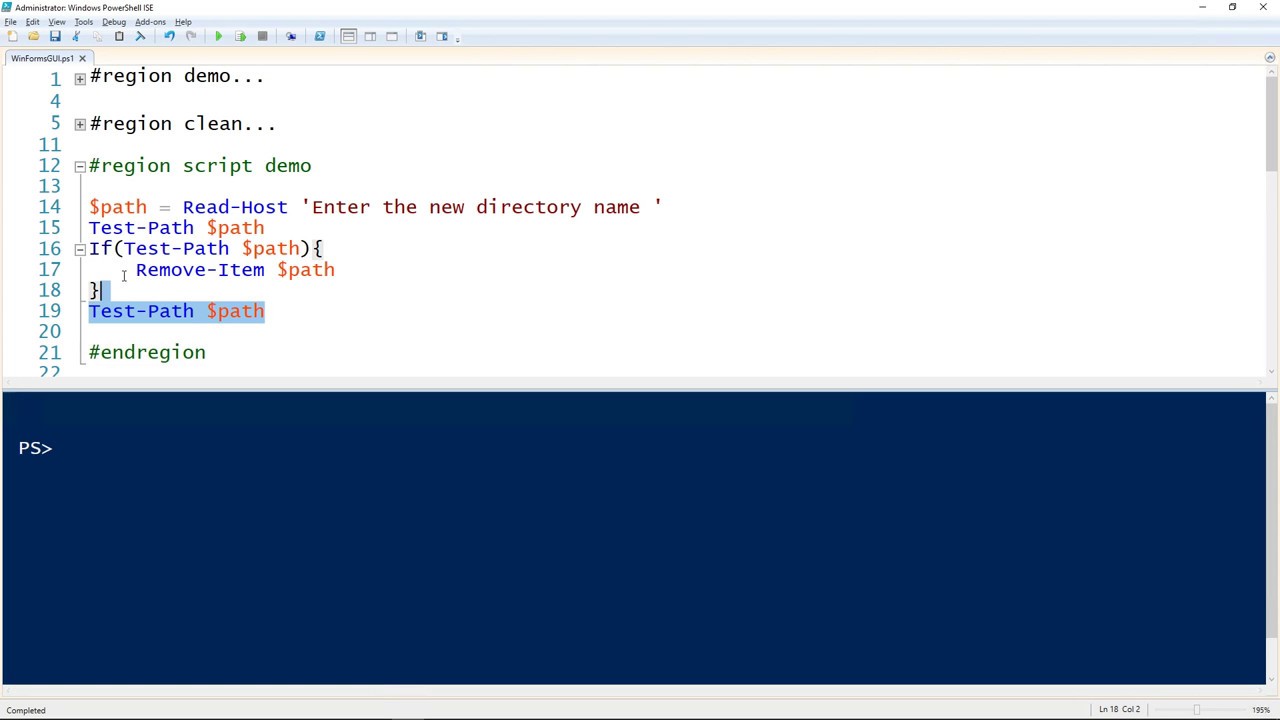Click the console pane scroll-down arrow
This screenshot has width=1280, height=720.
(1271, 678)
